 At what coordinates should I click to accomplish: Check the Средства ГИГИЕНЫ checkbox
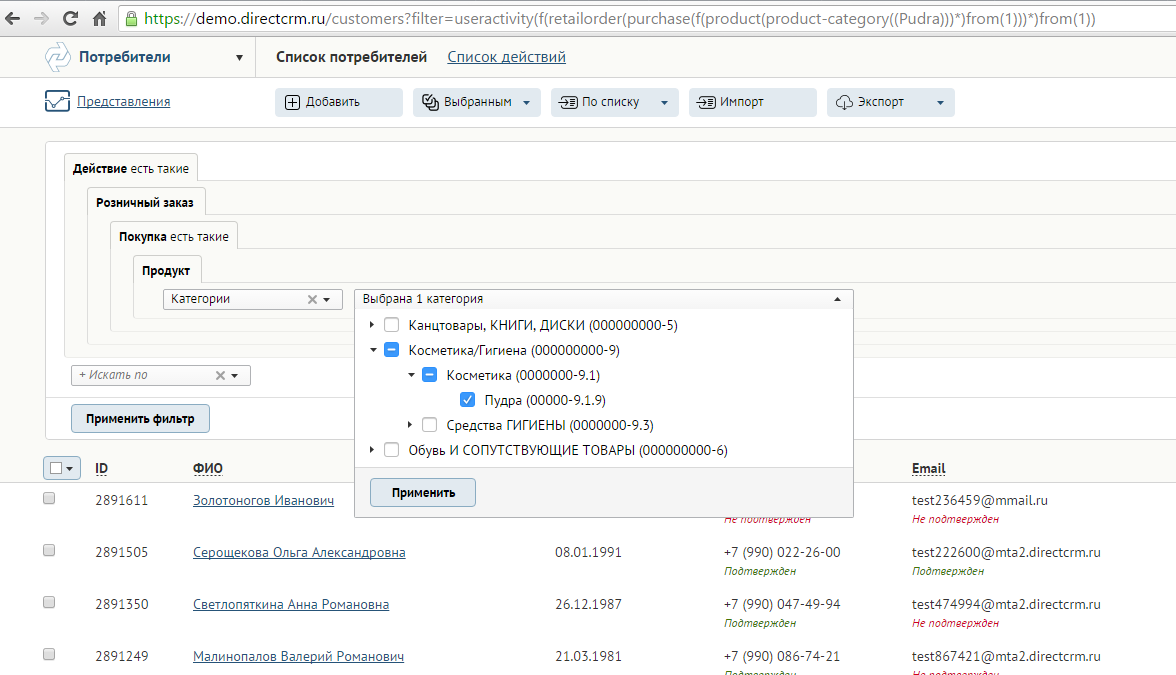[430, 425]
